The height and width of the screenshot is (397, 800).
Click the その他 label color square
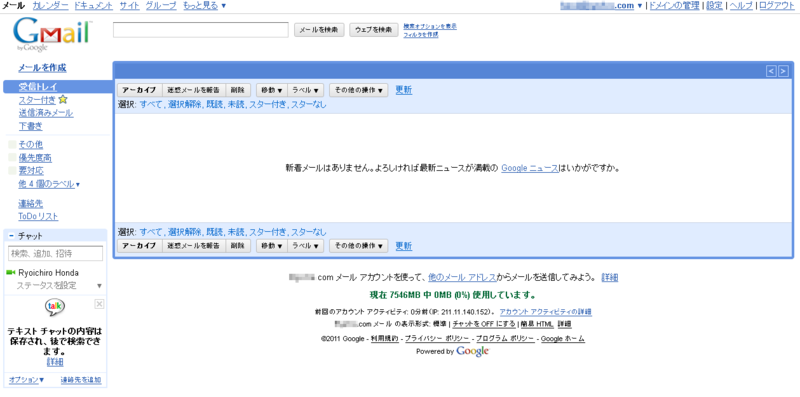click(12, 144)
